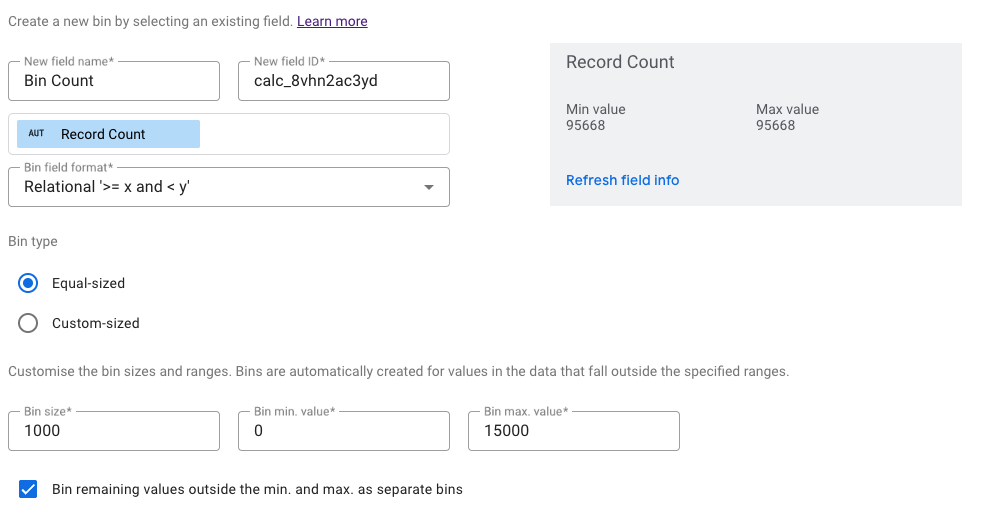This screenshot has height=520, width=993.
Task: Click the Bin min. value field
Action: coord(344,431)
